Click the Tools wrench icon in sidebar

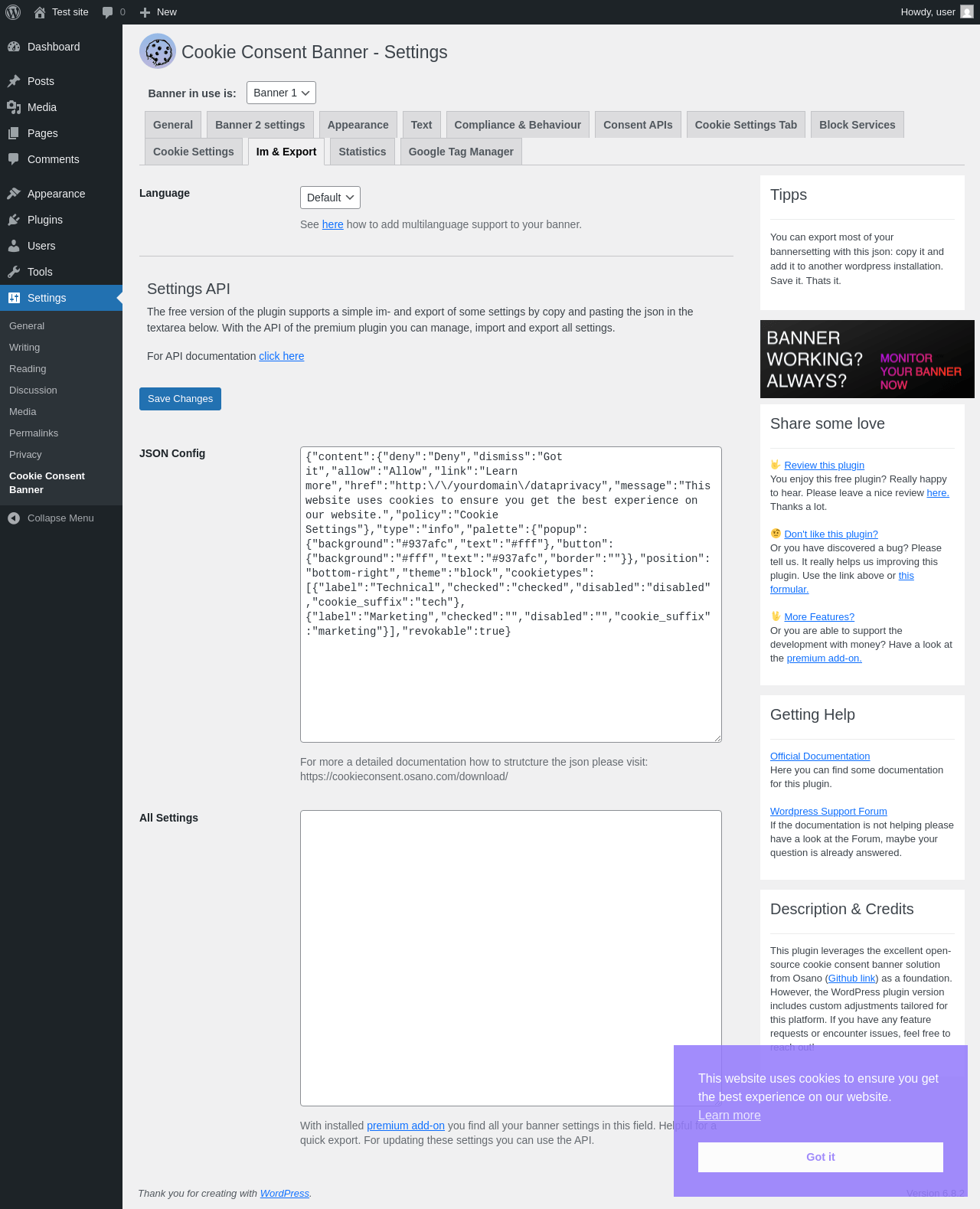click(x=14, y=272)
